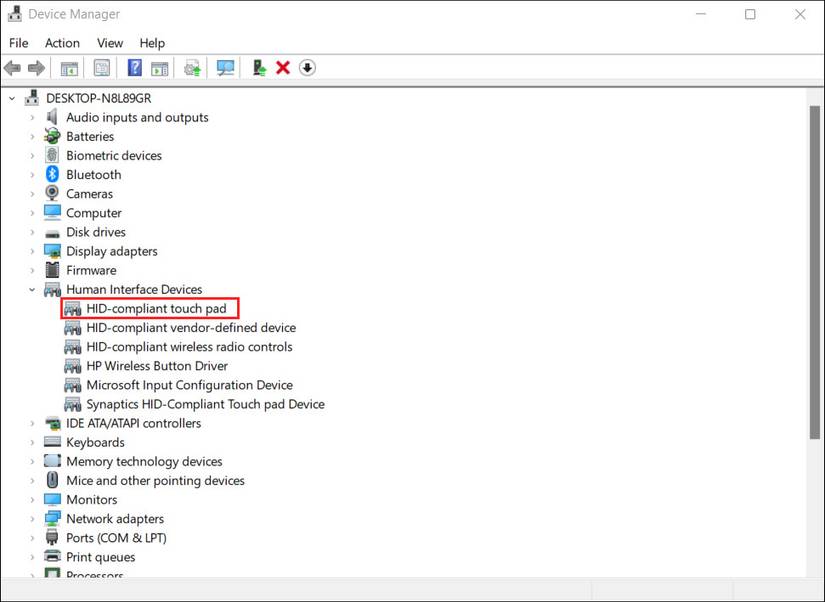Expand the Display adapters chevron
Screen dimensions: 825x602
(32, 251)
